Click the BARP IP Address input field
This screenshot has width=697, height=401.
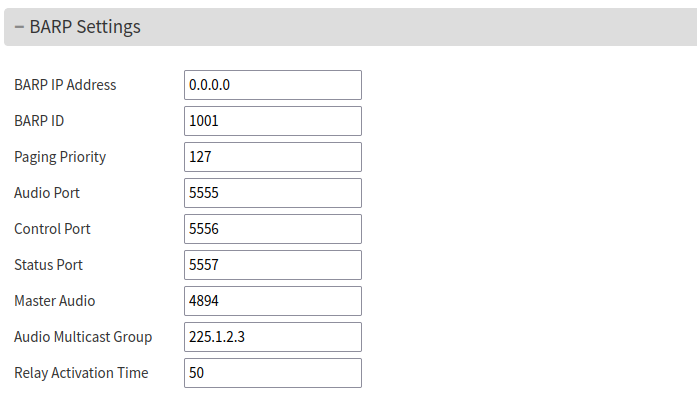(272, 85)
